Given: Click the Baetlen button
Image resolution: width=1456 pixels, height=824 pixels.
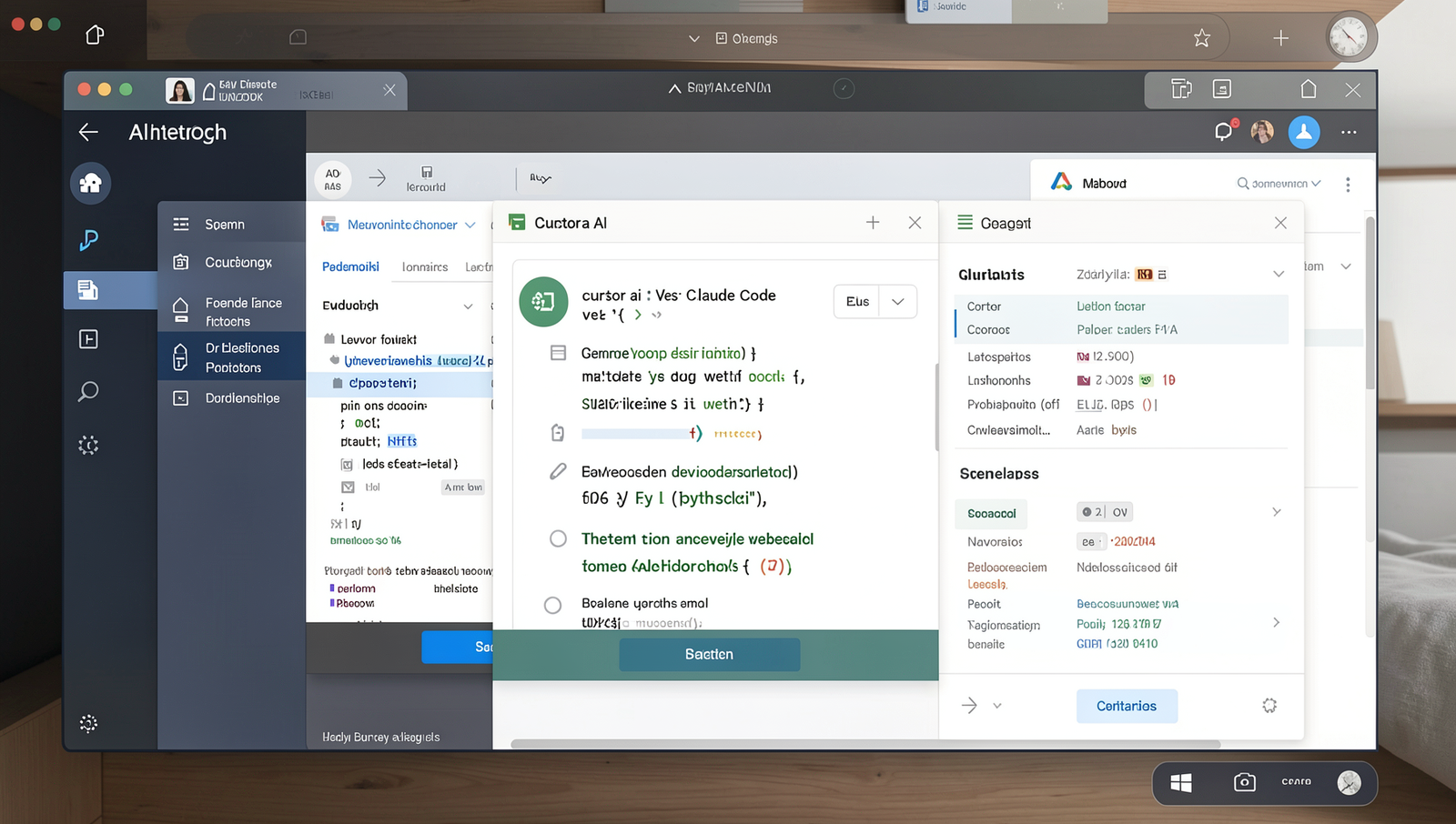Looking at the screenshot, I should point(710,655).
